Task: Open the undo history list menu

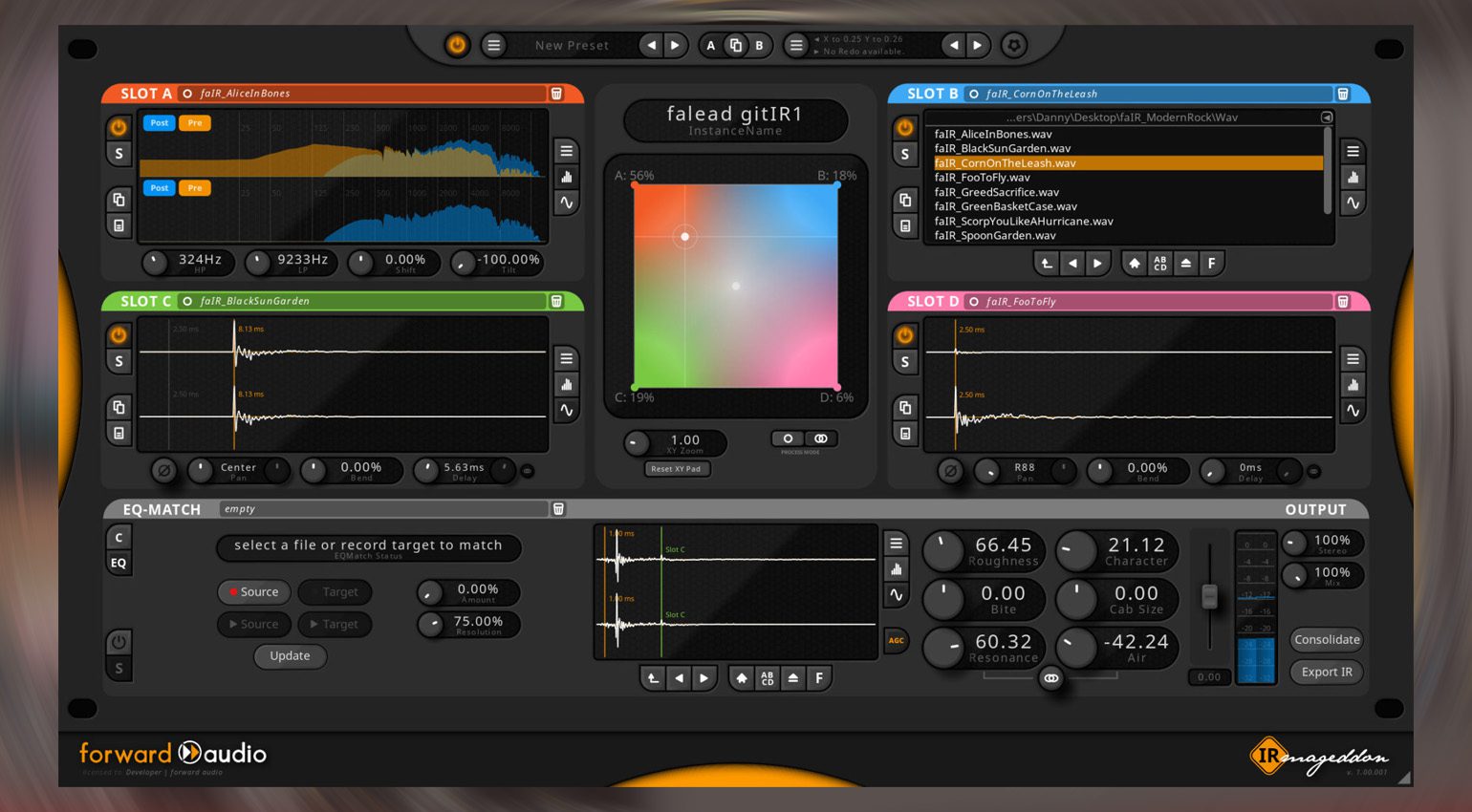Action: click(795, 45)
